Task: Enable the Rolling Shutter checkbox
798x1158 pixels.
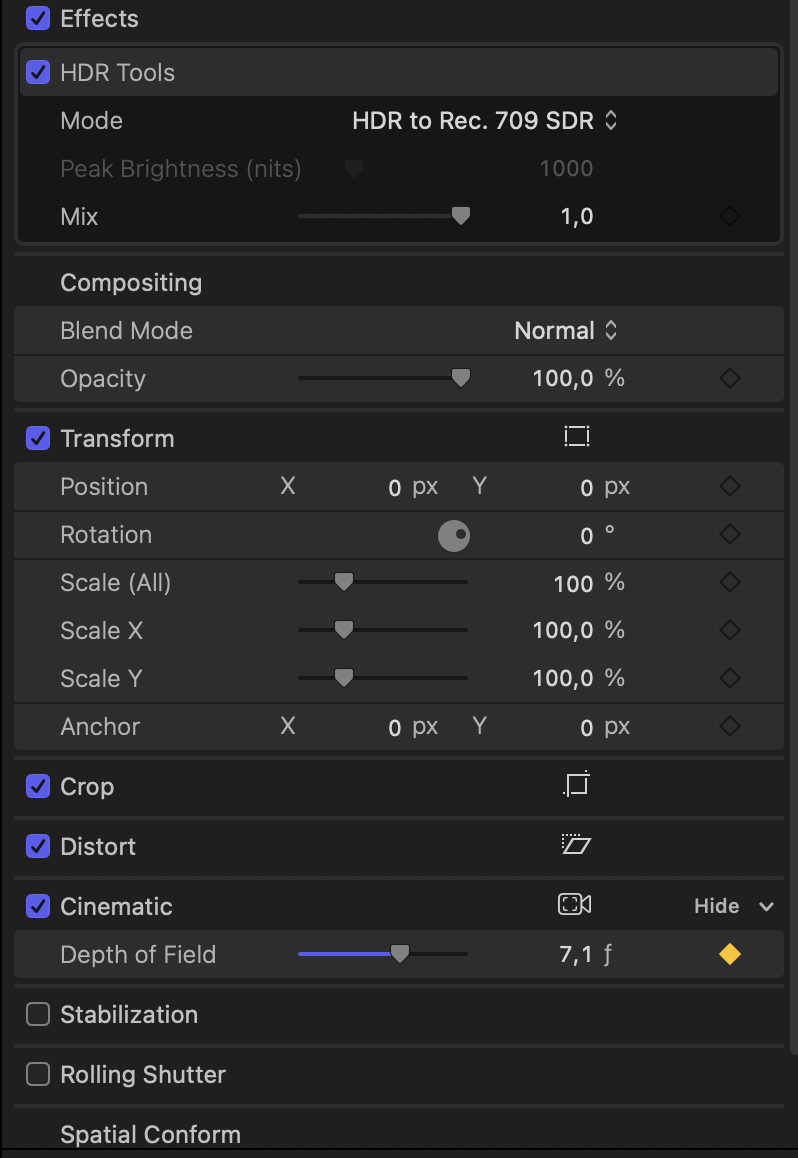Action: tap(38, 1075)
